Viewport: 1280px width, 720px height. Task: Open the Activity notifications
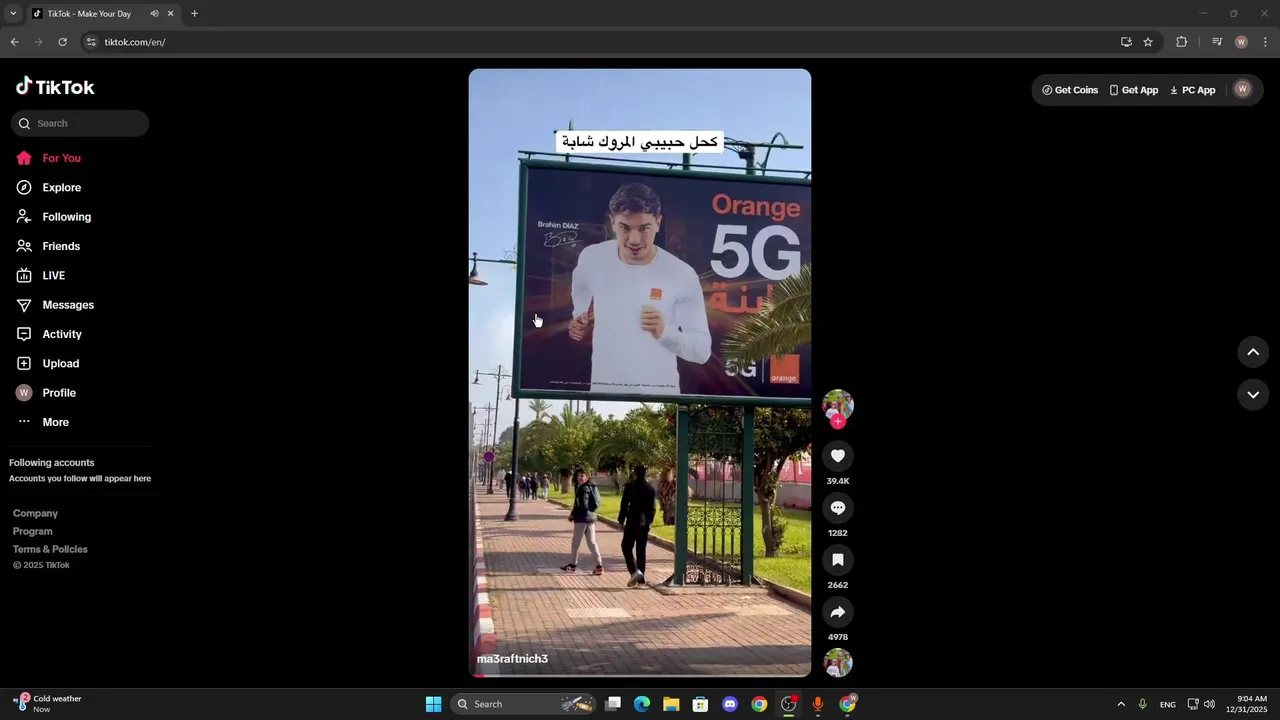tap(48, 334)
